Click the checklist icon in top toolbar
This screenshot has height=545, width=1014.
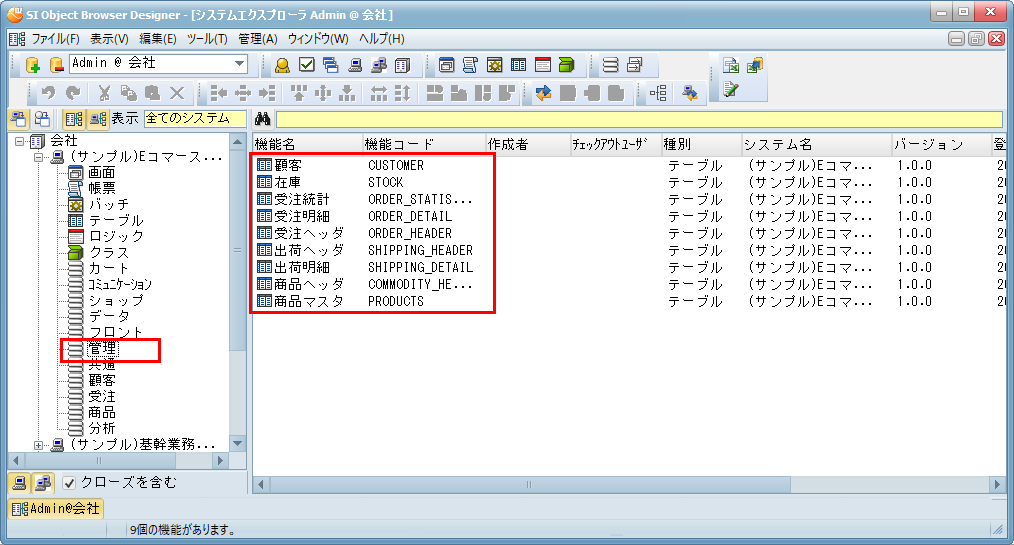(307, 65)
